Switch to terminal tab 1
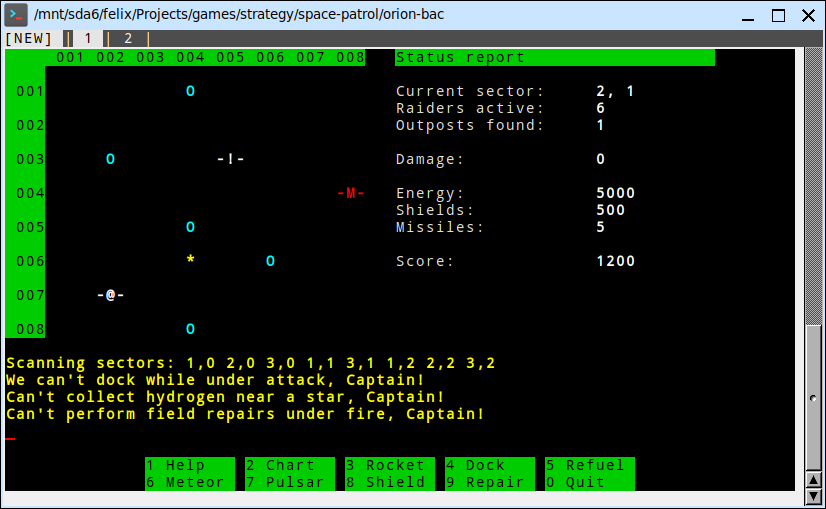The image size is (826, 509). pyautogui.click(x=88, y=38)
